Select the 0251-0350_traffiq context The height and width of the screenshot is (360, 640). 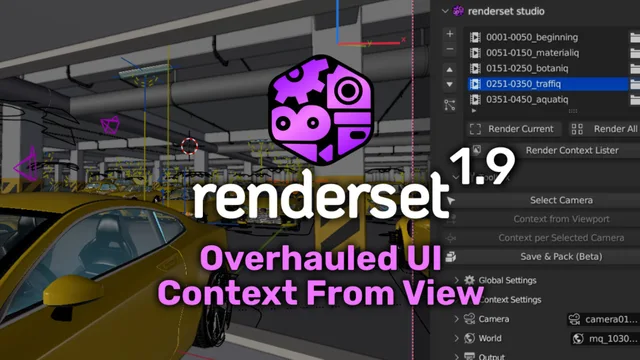click(x=547, y=84)
